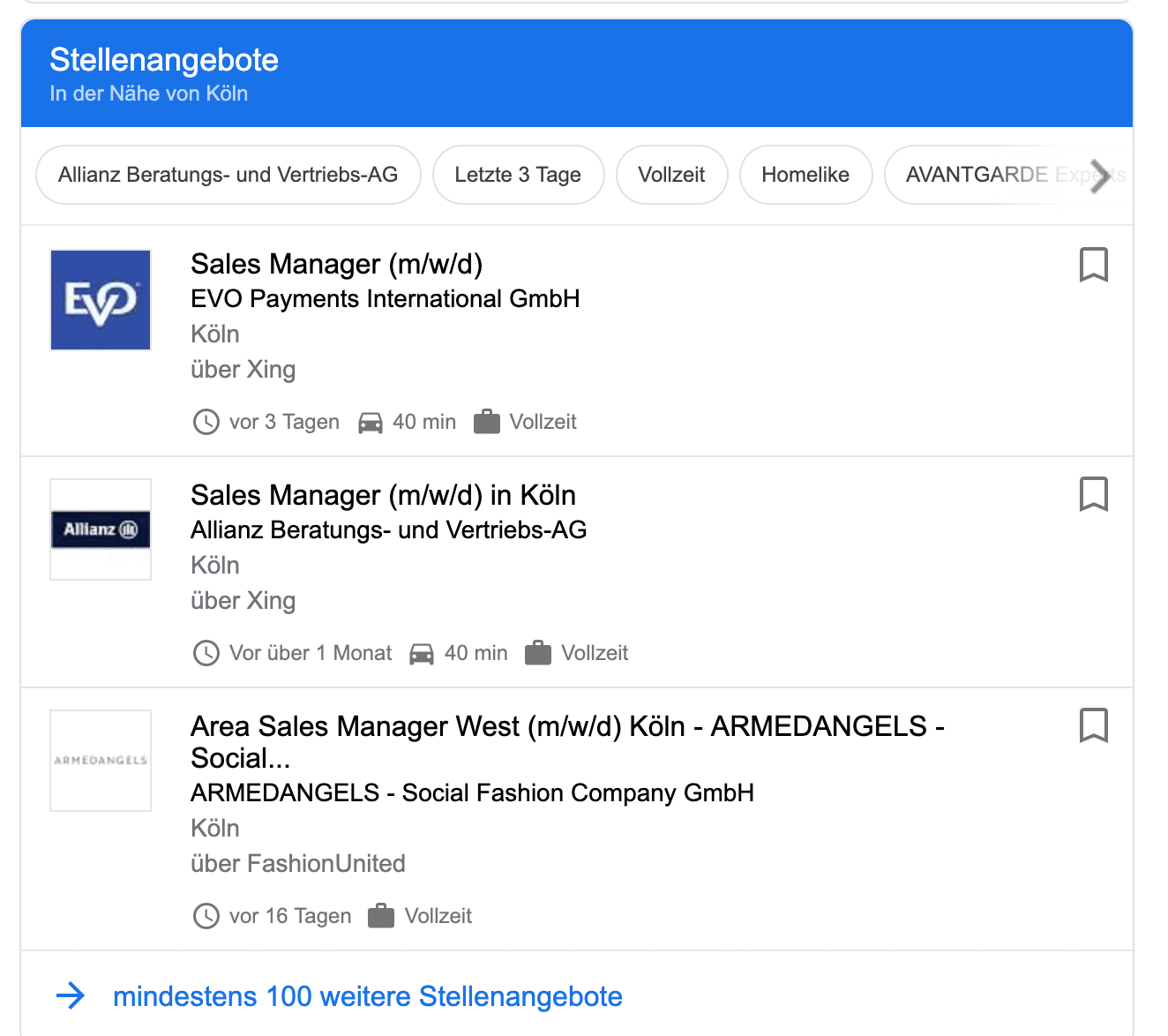Open Sales Manager (m/w/d) in Köln listing

[x=384, y=495]
